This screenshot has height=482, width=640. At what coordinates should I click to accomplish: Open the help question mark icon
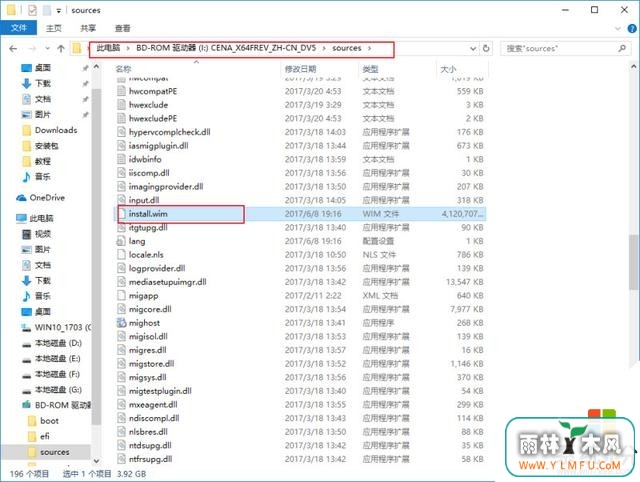[632, 29]
